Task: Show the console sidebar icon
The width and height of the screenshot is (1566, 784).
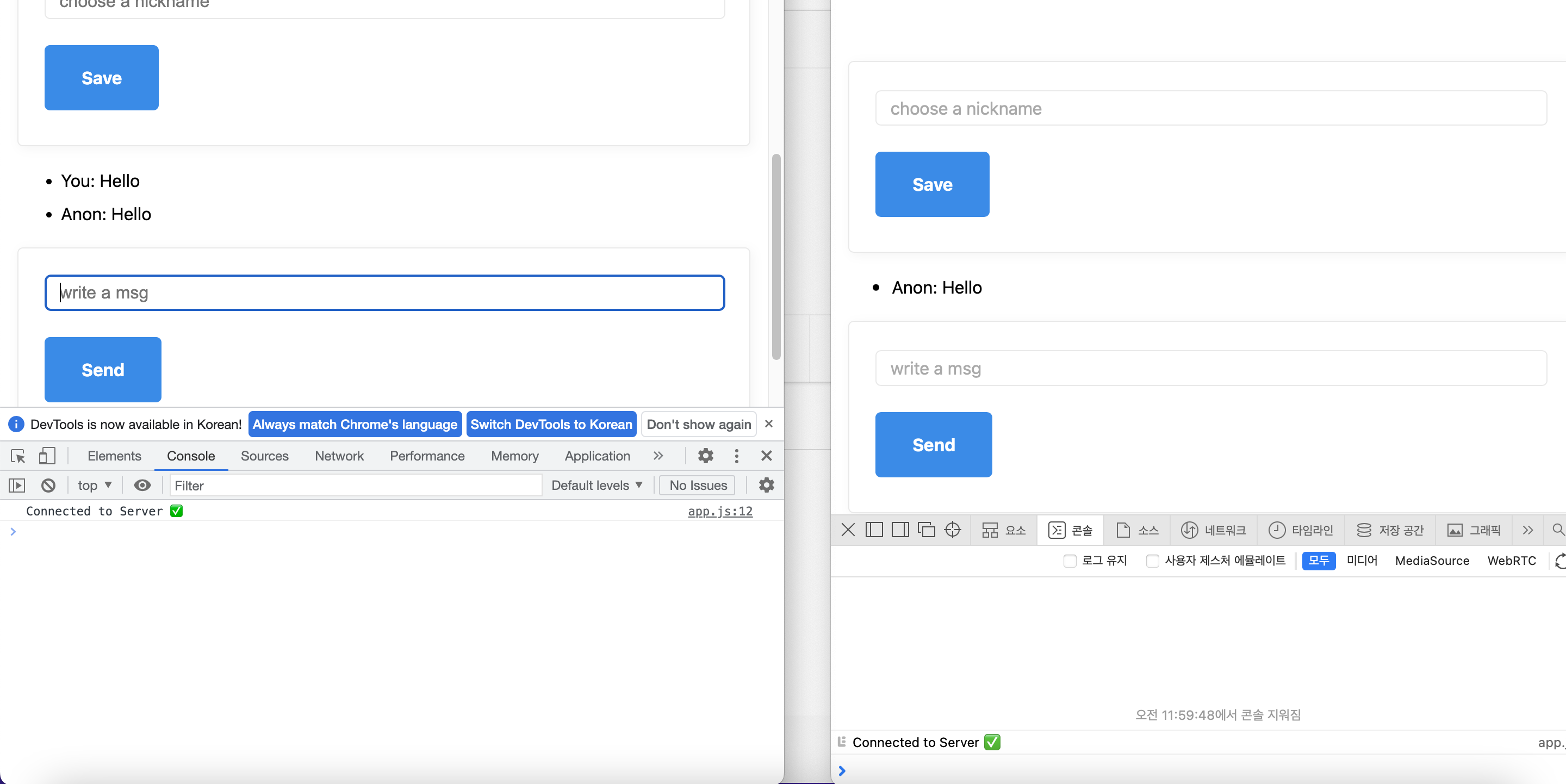Action: click(16, 485)
